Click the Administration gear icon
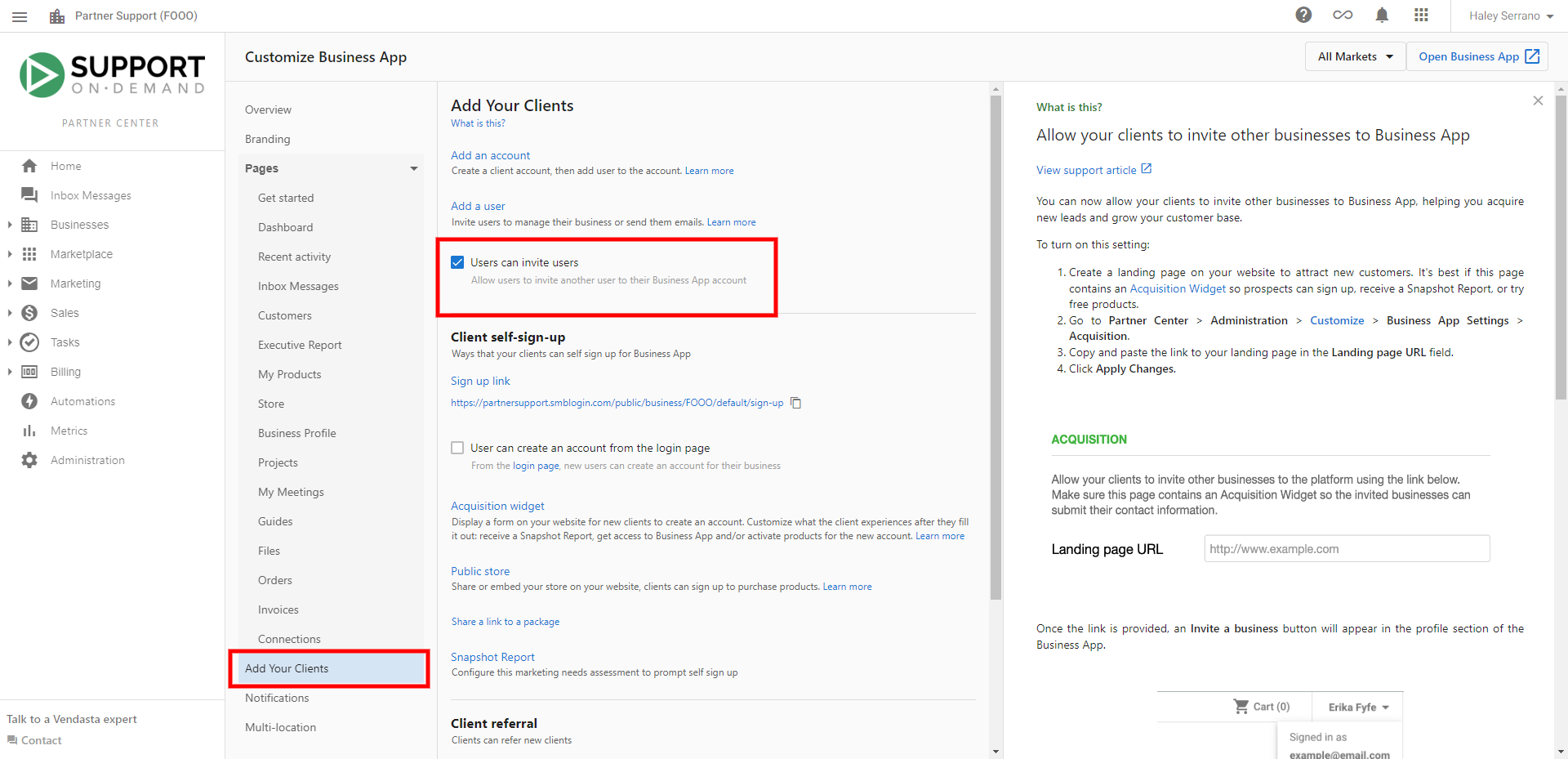Screen dimensions: 1568x759 29,460
